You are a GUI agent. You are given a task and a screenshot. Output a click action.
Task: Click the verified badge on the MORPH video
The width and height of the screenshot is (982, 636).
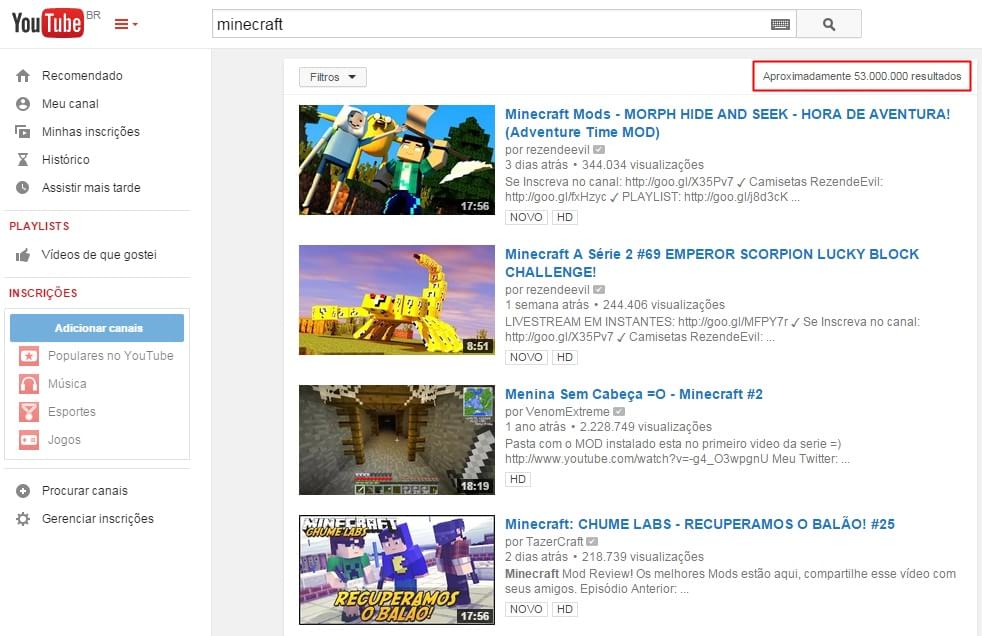[x=599, y=150]
